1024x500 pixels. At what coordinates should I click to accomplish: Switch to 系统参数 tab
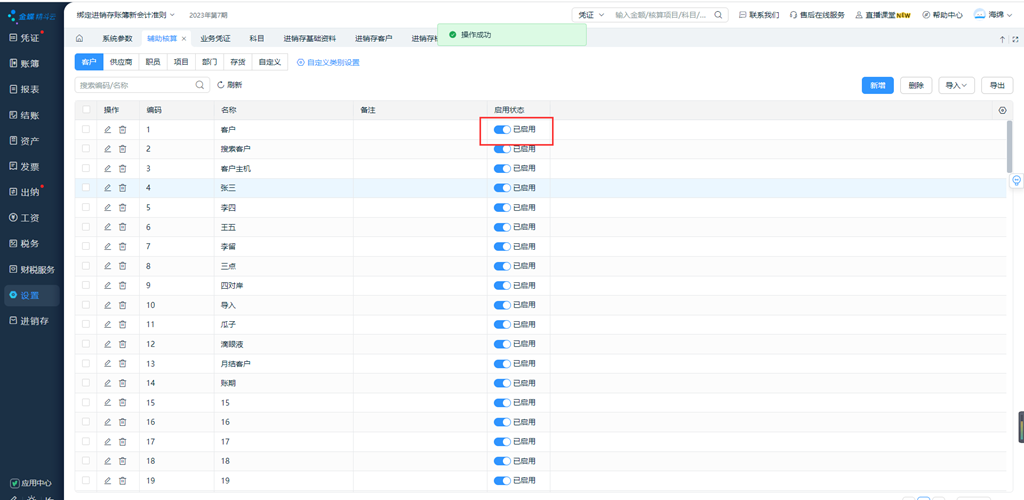(117, 39)
